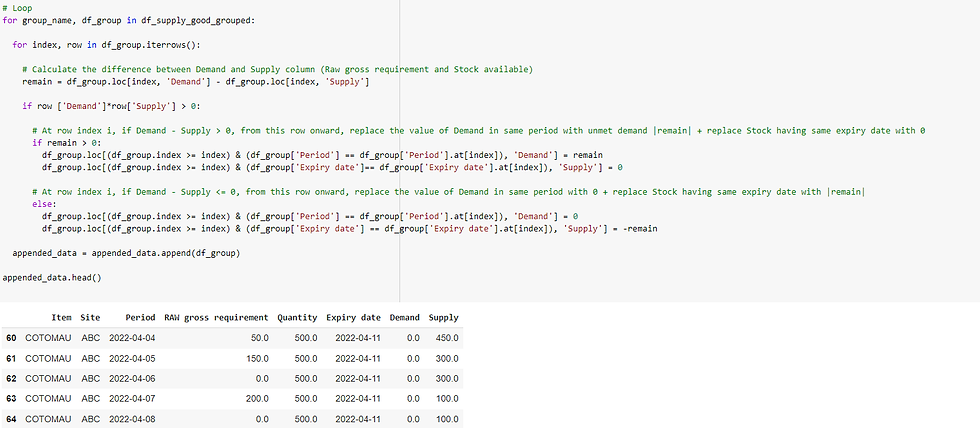Click the Demand '0.0' cell in row 63
The width and height of the screenshot is (980, 428).
413,399
